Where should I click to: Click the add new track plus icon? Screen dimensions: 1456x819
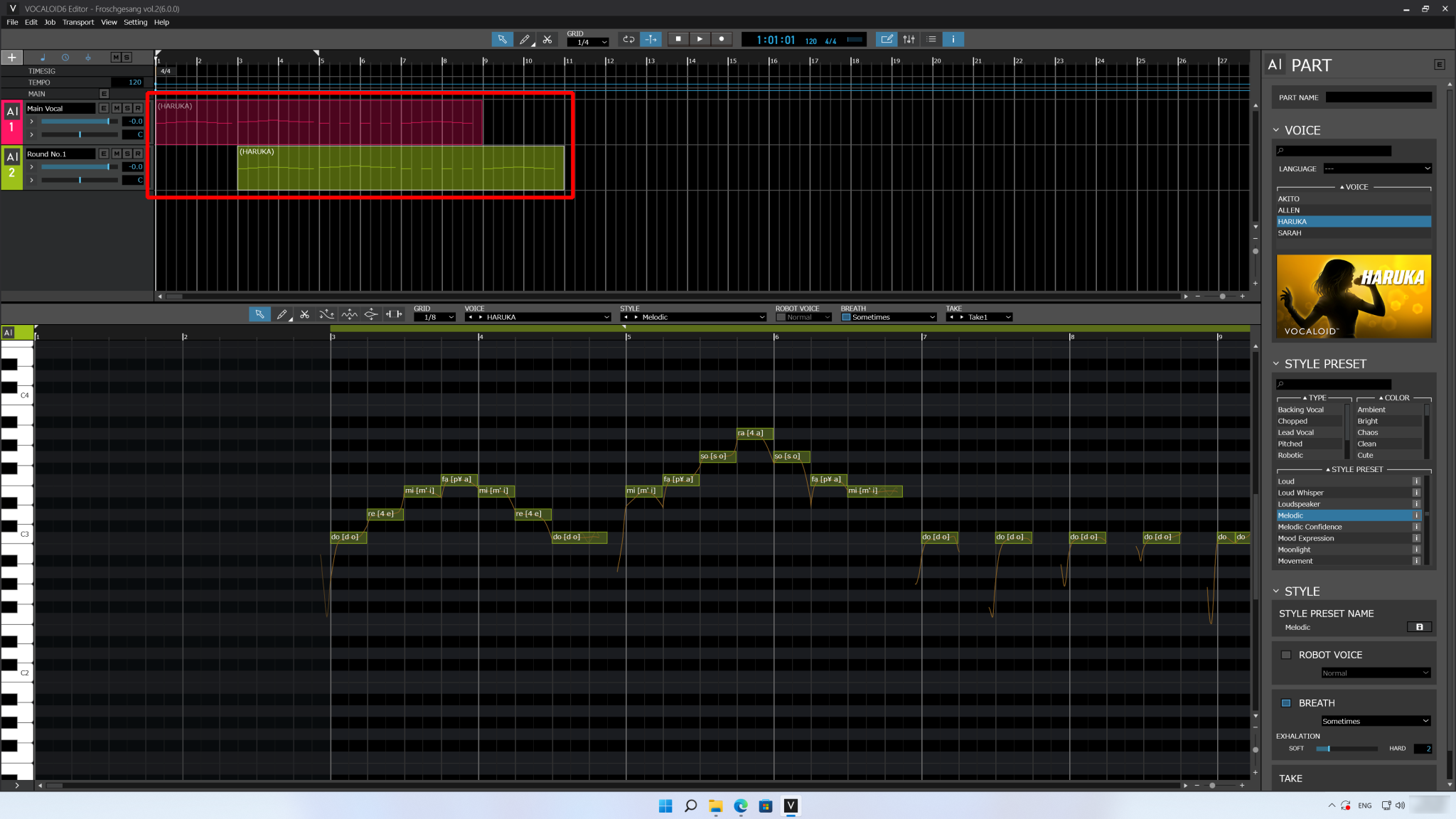click(11, 57)
